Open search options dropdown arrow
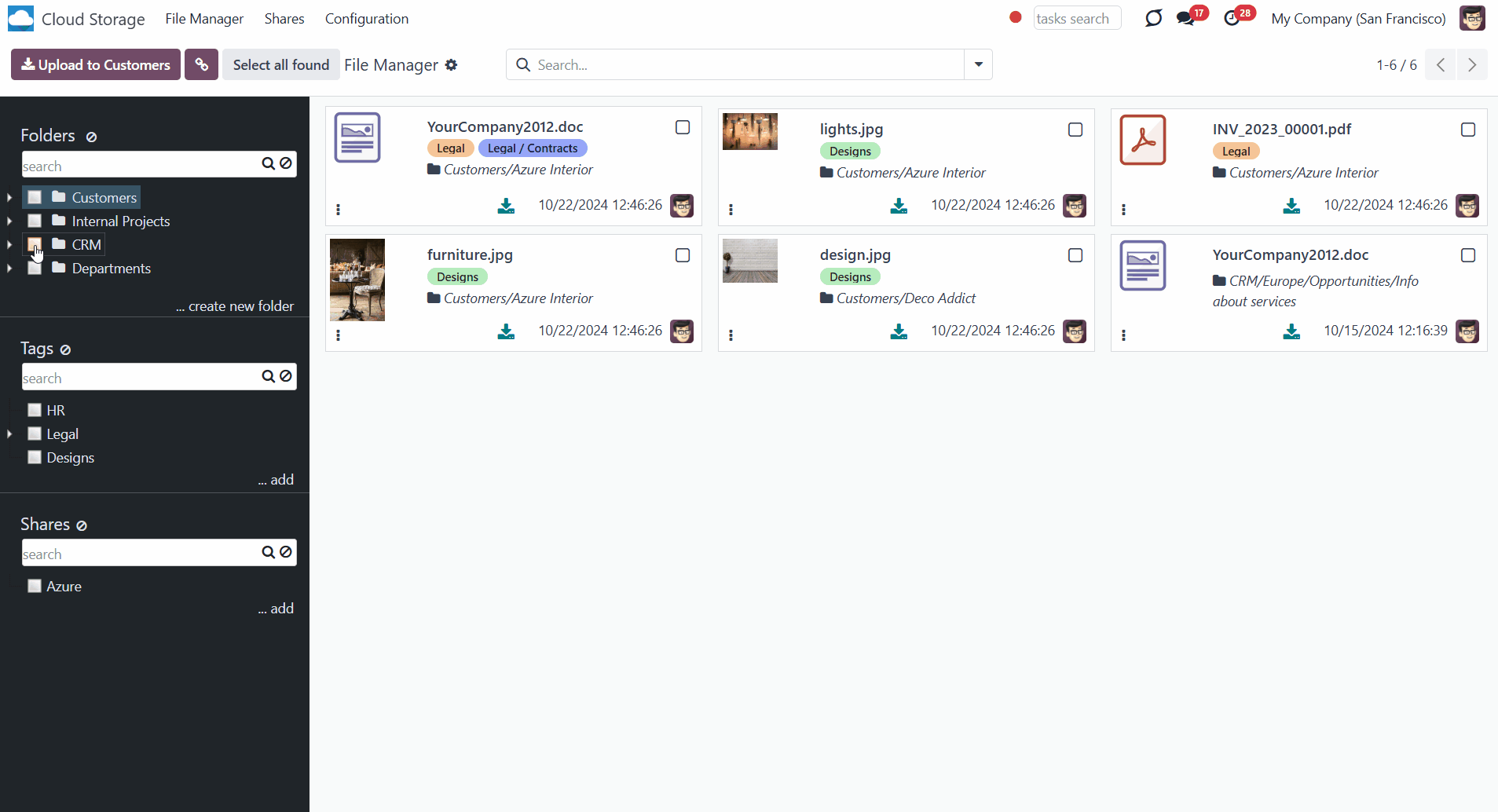This screenshot has height=812, width=1498. (978, 64)
